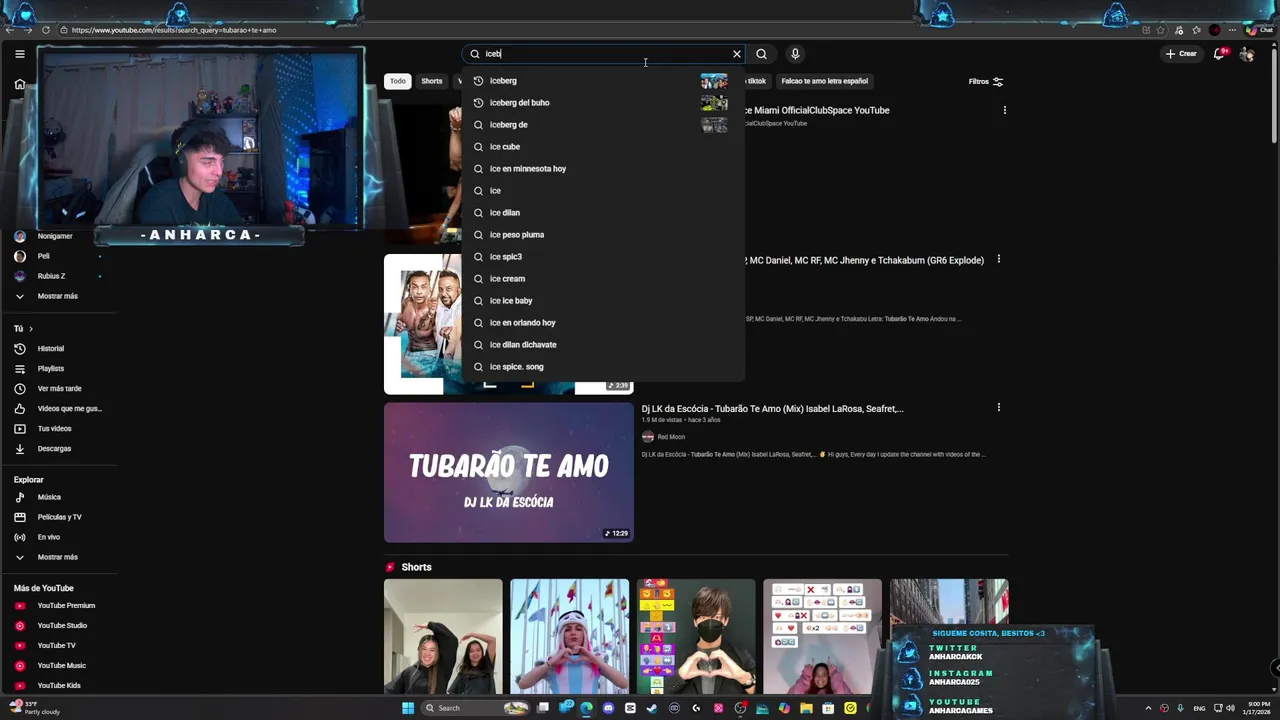Open the first Shorts thumbnail with two girls
Viewport: 1280px width, 720px height.
click(x=443, y=636)
